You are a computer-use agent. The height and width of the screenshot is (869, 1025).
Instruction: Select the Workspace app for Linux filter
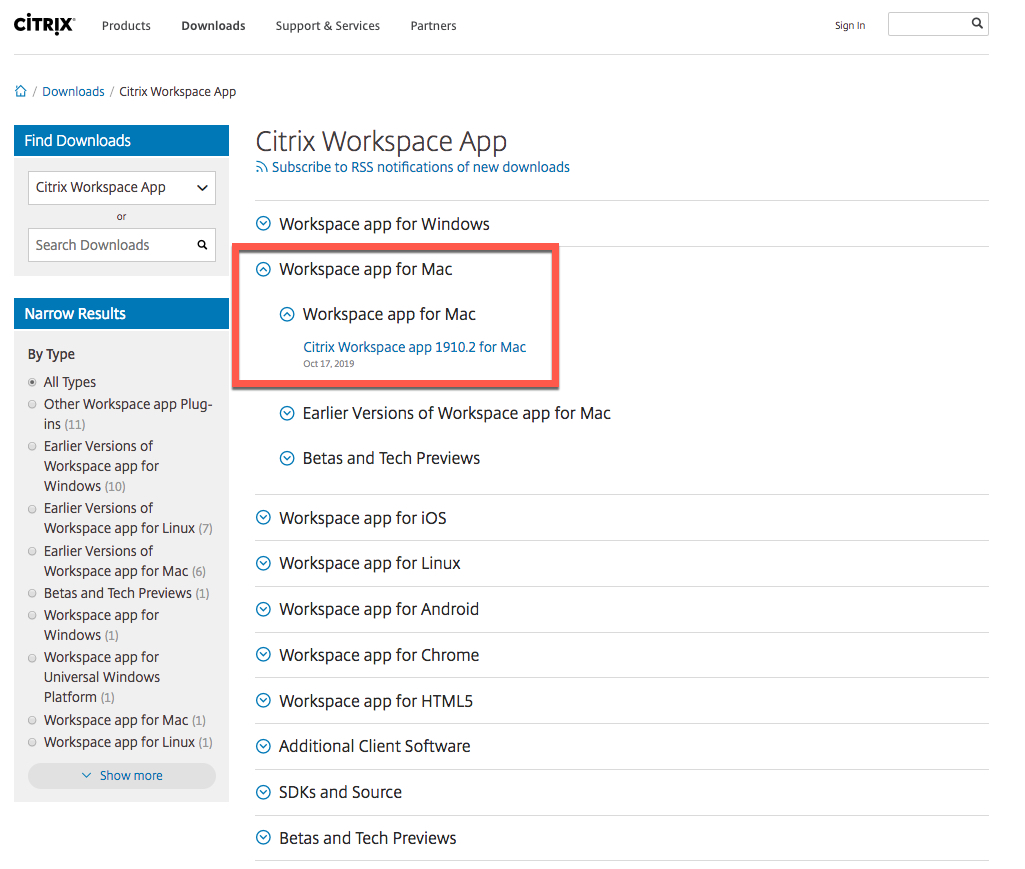point(31,741)
